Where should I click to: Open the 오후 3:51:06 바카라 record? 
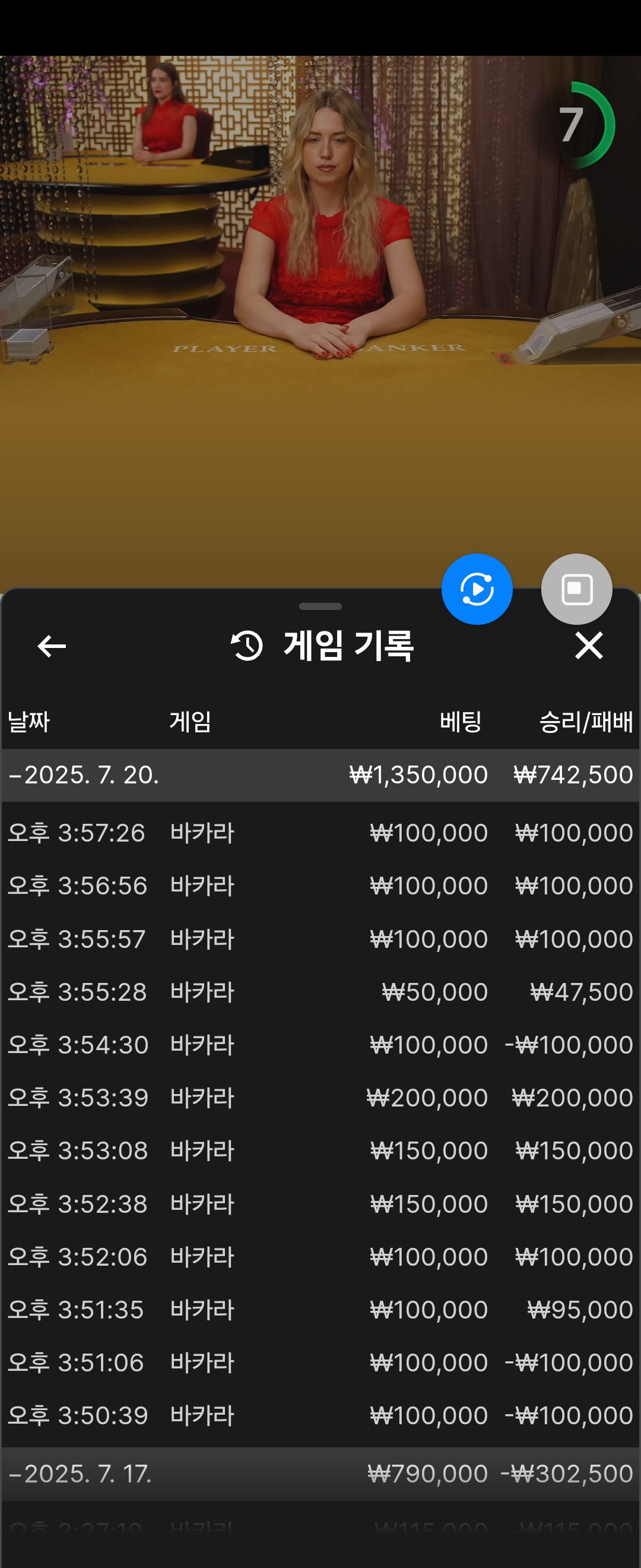tap(320, 1362)
